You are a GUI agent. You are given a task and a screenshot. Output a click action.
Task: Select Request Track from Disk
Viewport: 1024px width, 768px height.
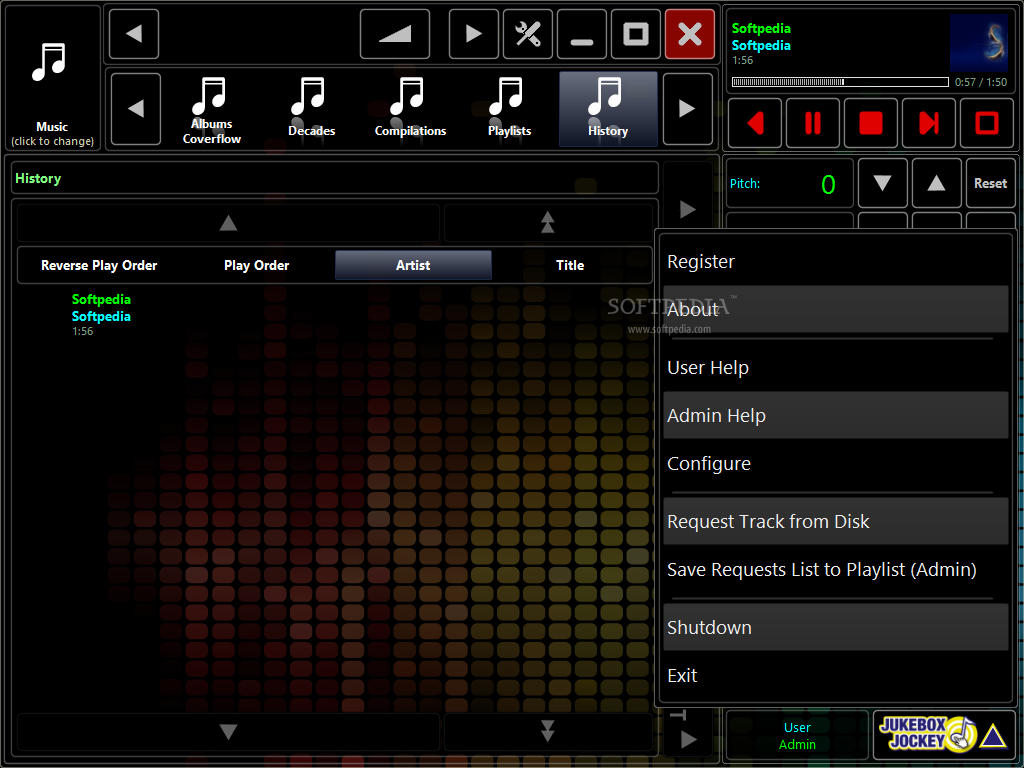click(x=835, y=522)
